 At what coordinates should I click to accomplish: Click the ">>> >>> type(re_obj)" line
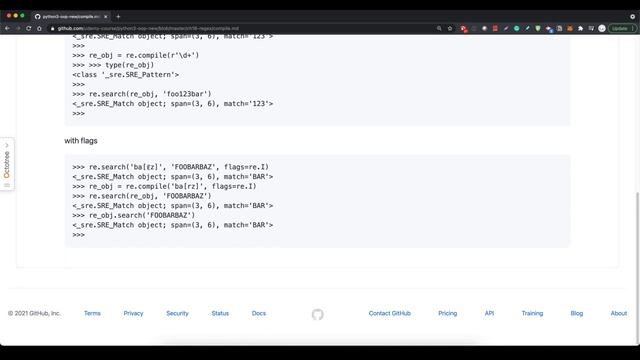click(x=113, y=65)
